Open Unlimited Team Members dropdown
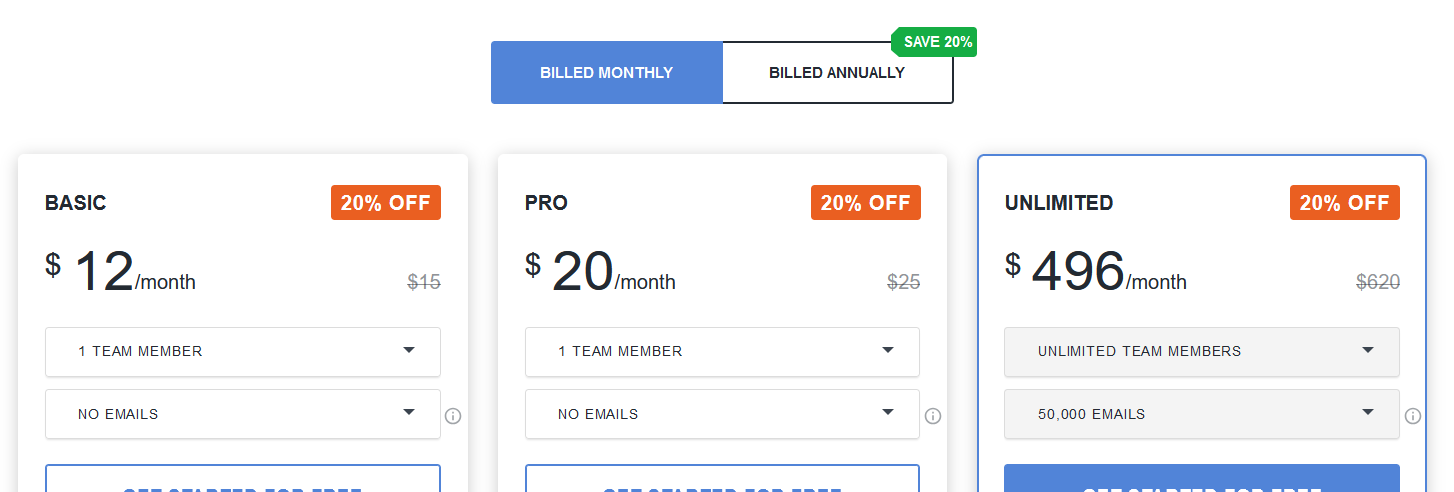Image resolution: width=1454 pixels, height=492 pixels. [1201, 352]
